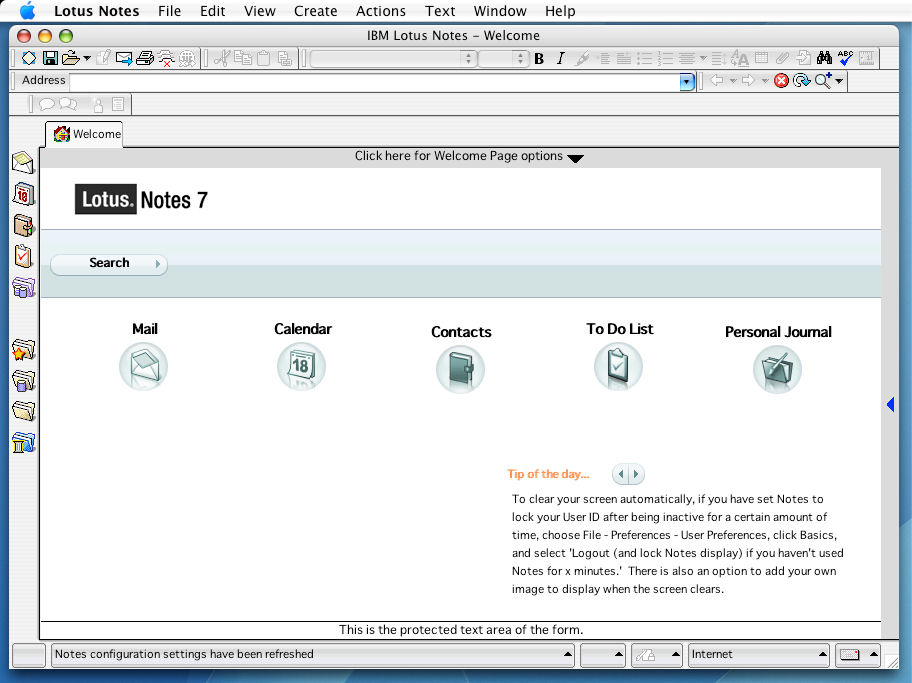The width and height of the screenshot is (912, 683).
Task: Click the Italic formatting button
Action: point(560,59)
